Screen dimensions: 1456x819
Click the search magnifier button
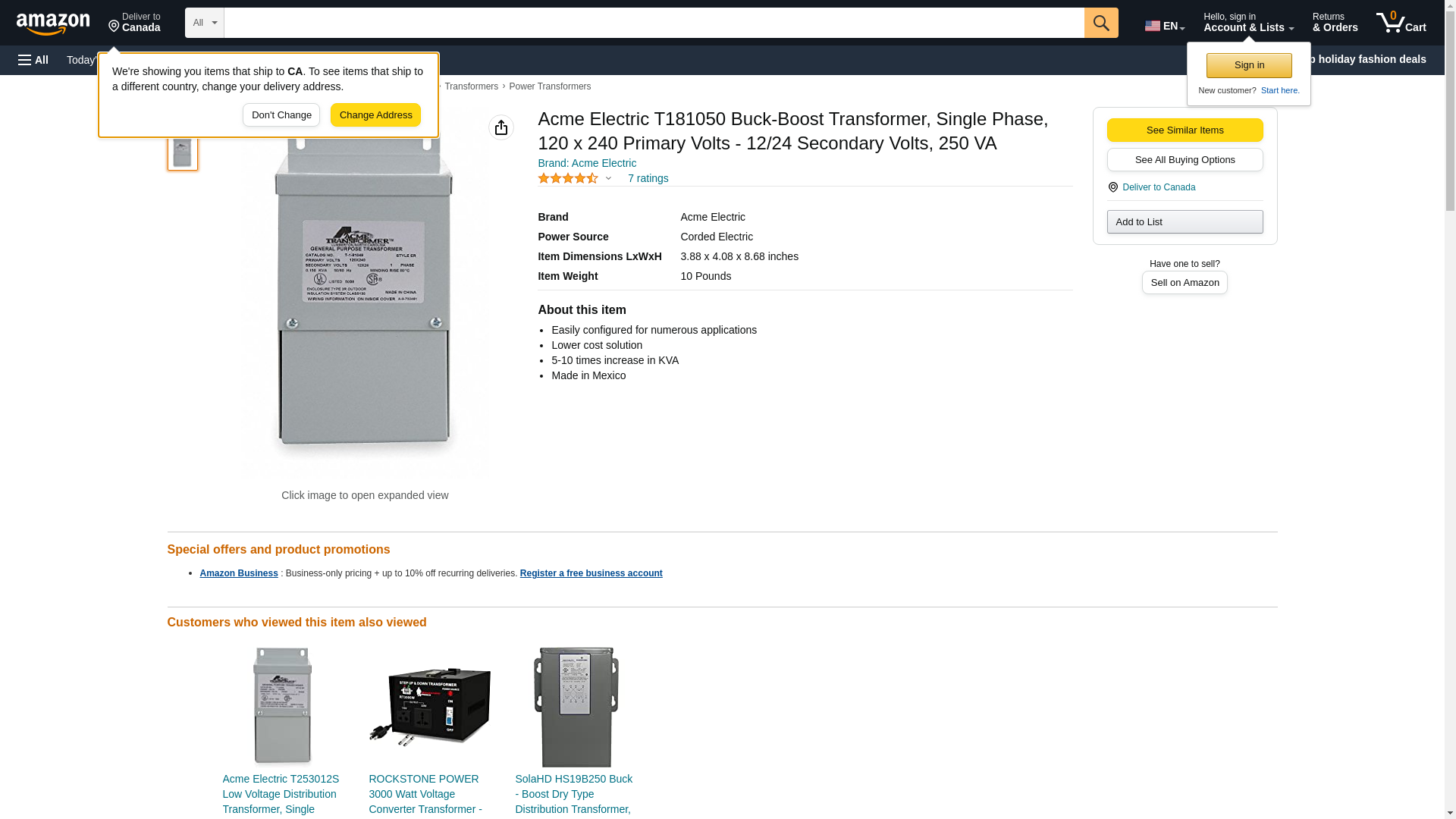coord(1101,23)
